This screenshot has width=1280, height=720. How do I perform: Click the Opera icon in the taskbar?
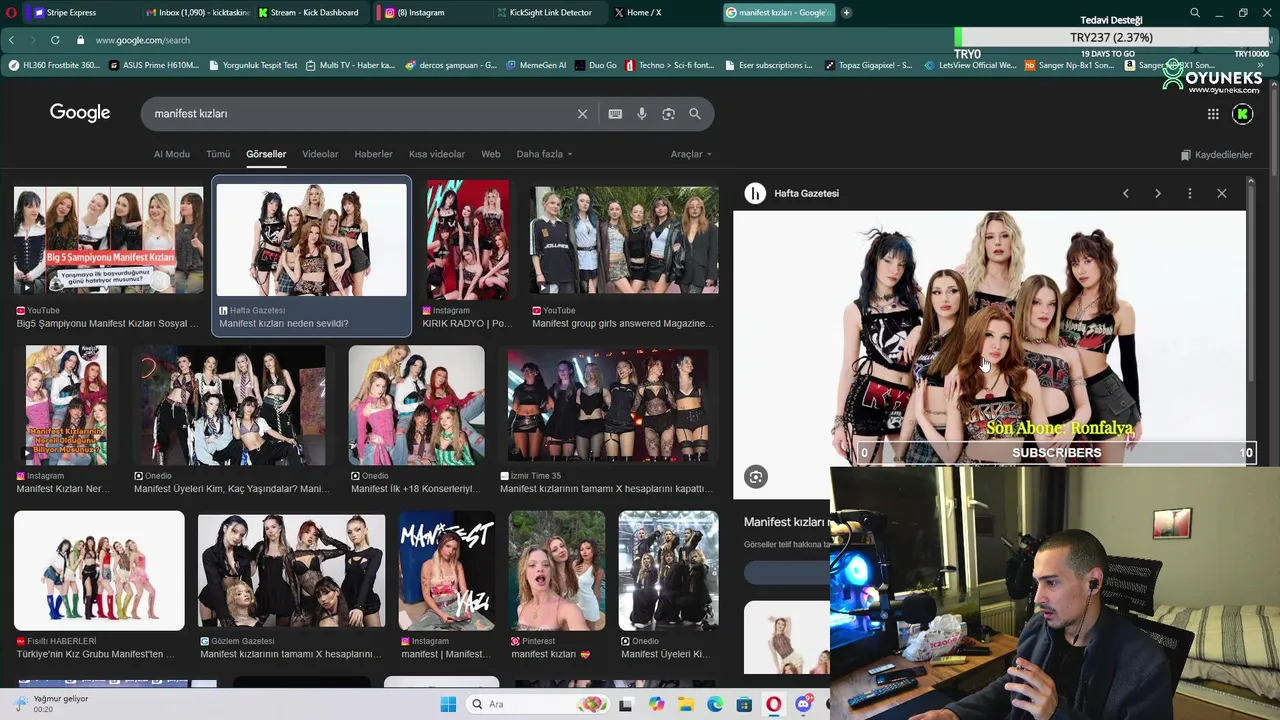(774, 704)
